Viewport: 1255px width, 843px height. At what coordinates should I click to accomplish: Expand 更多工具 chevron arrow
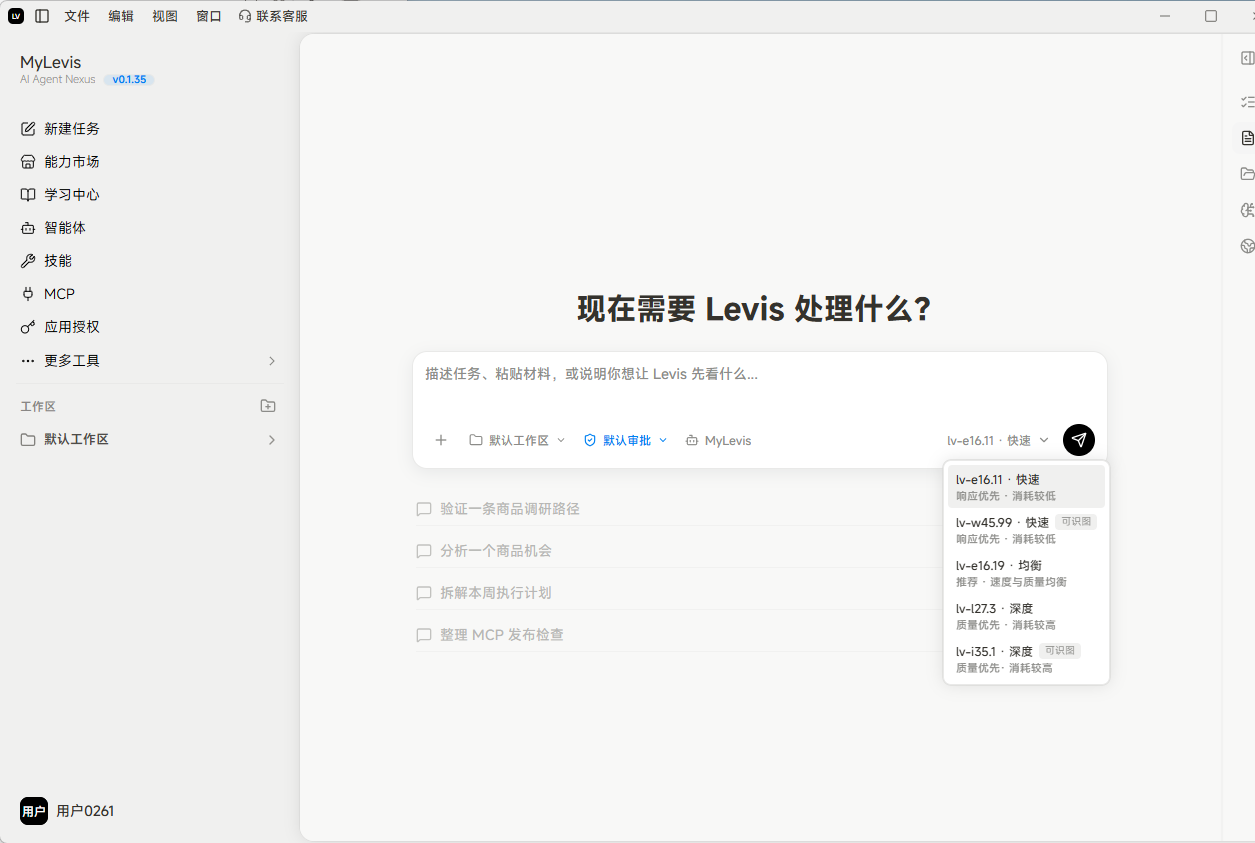pyautogui.click(x=272, y=360)
